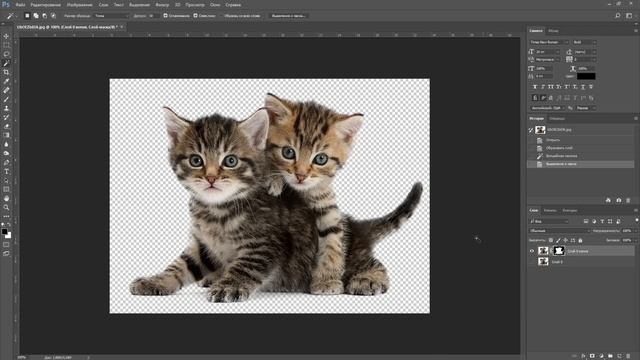
Task: Toggle Faux Bold in Character panel
Action: (535, 87)
